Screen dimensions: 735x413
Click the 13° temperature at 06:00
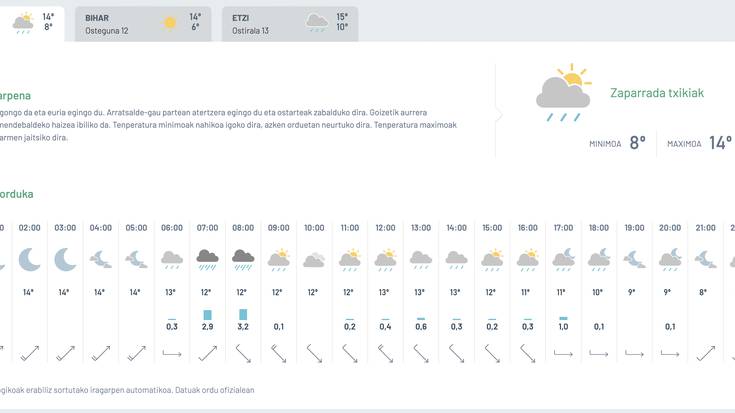(x=171, y=292)
